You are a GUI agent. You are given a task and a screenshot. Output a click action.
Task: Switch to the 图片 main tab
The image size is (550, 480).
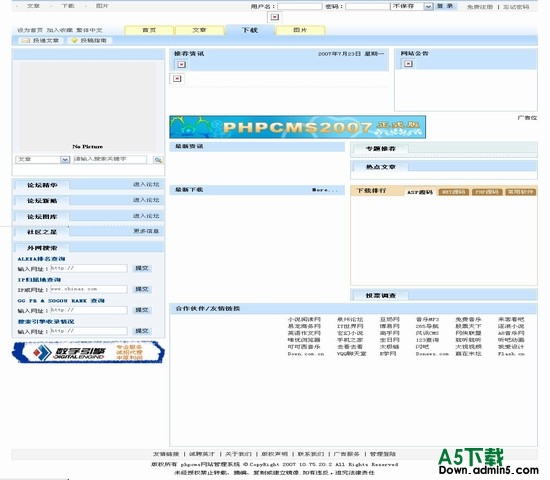click(x=300, y=30)
